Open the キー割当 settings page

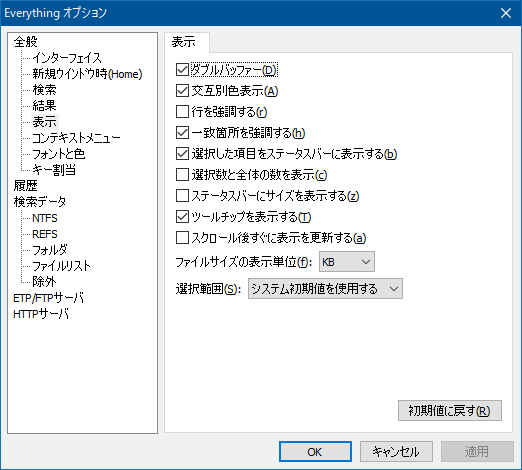click(x=54, y=170)
